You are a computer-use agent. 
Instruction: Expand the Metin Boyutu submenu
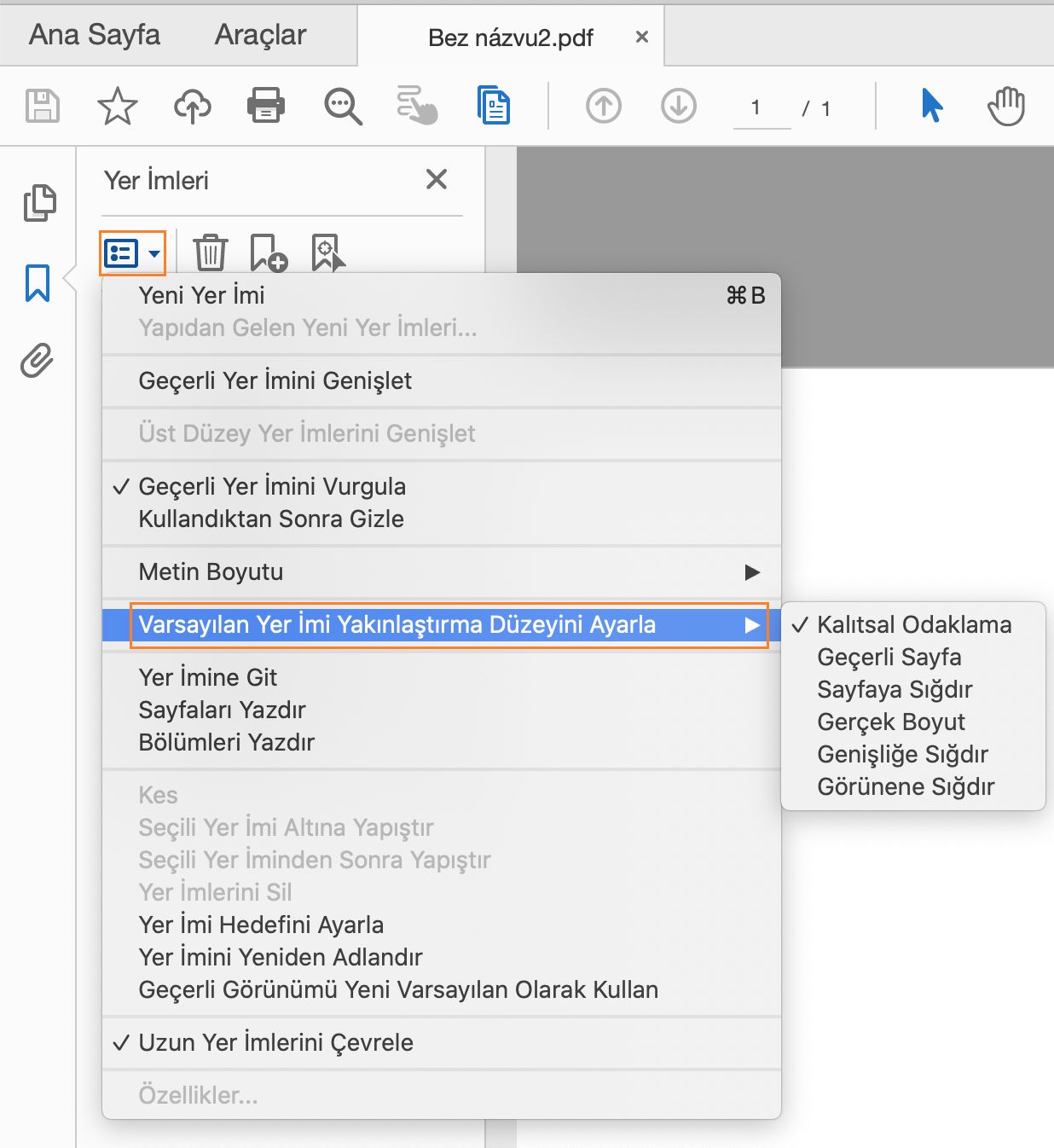(x=442, y=571)
